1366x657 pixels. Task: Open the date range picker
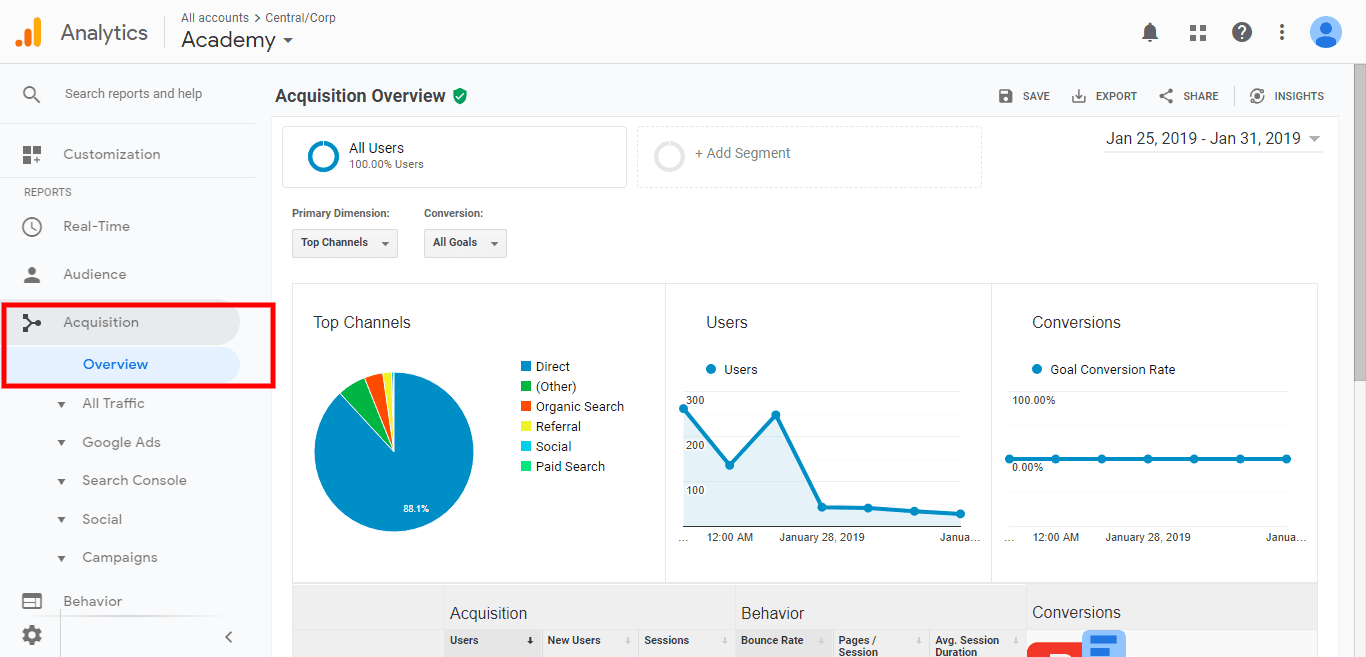click(x=1212, y=139)
